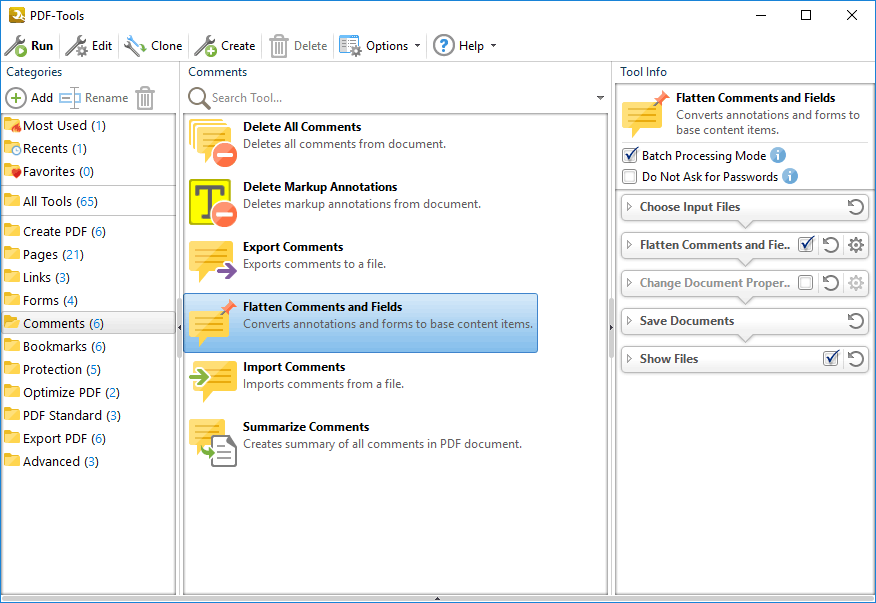Image resolution: width=876 pixels, height=603 pixels.
Task: Expand the Choose Input Files step
Action: coord(630,207)
